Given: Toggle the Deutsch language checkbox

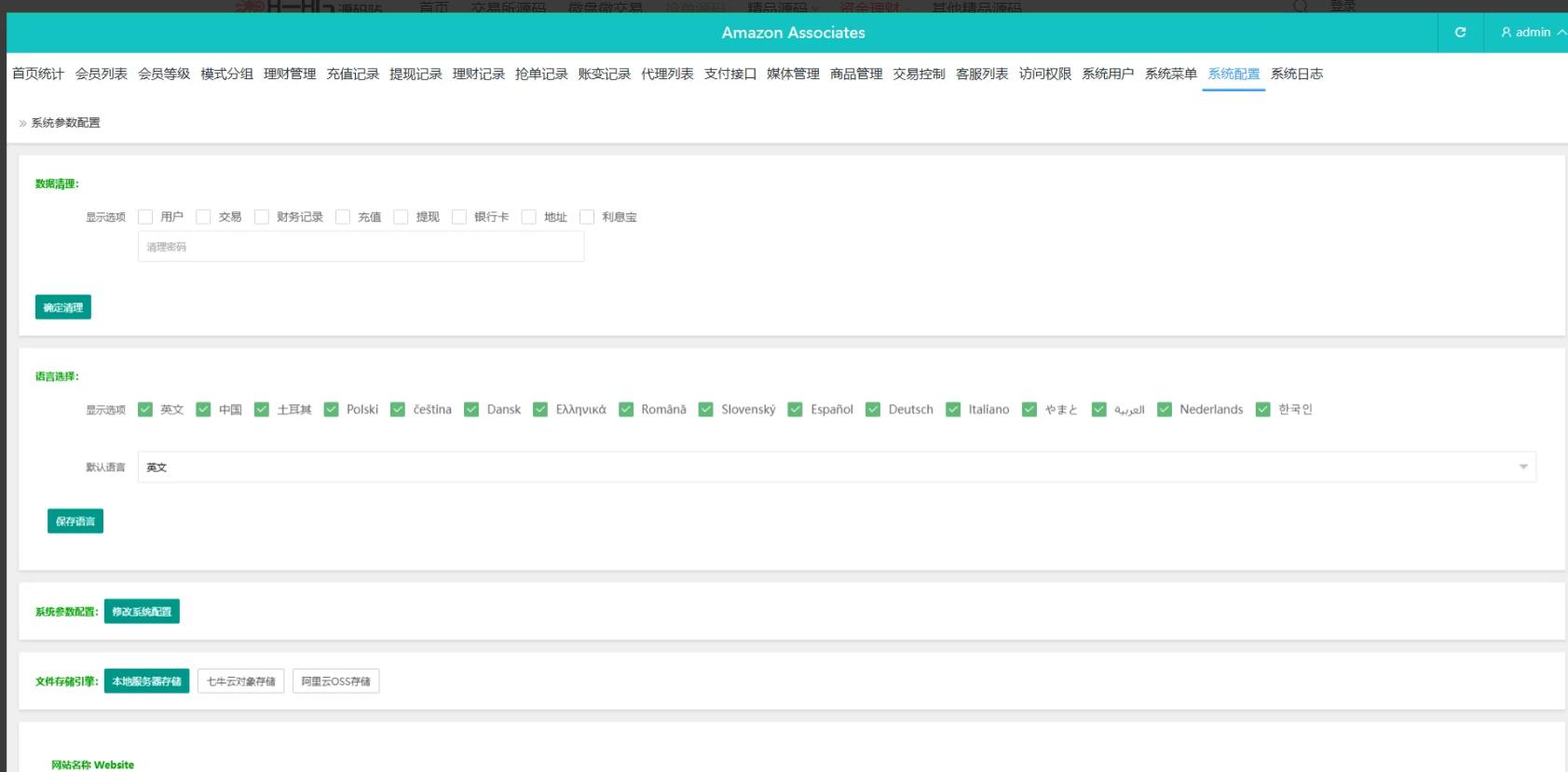Looking at the screenshot, I should (x=873, y=410).
